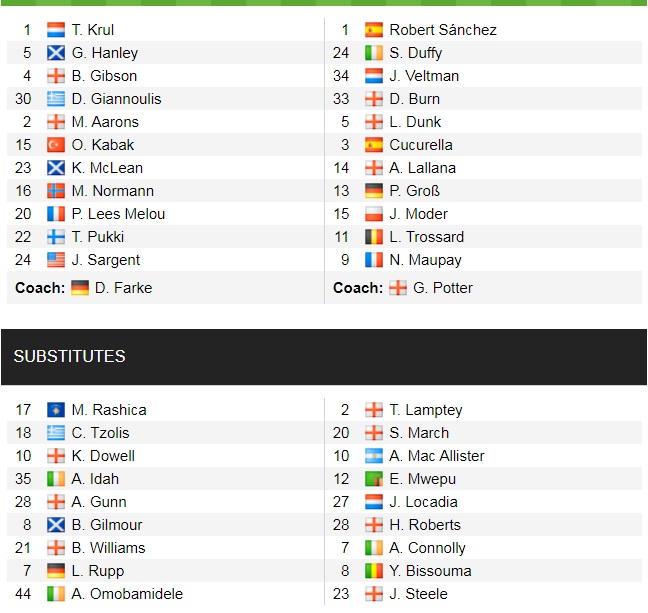Click the Argentina flag next to A. Mac Allister
Image resolution: width=648 pixels, height=613 pixels.
374,456
